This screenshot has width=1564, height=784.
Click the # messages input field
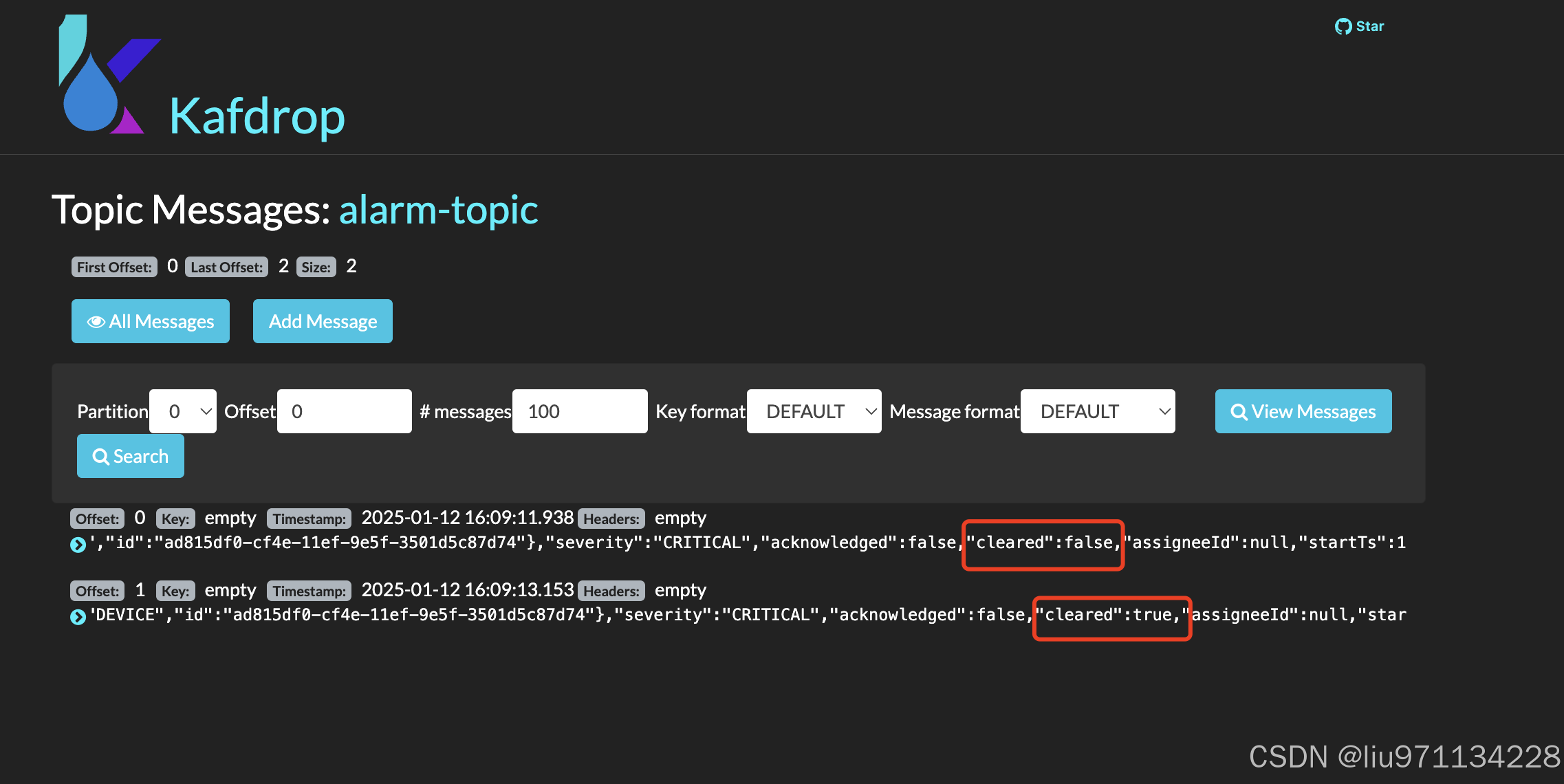click(x=580, y=411)
